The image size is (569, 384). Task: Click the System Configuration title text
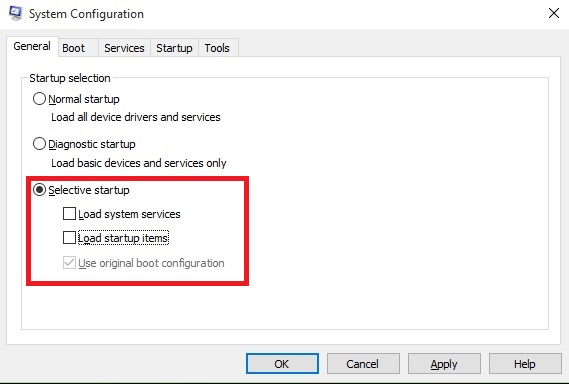pos(86,14)
